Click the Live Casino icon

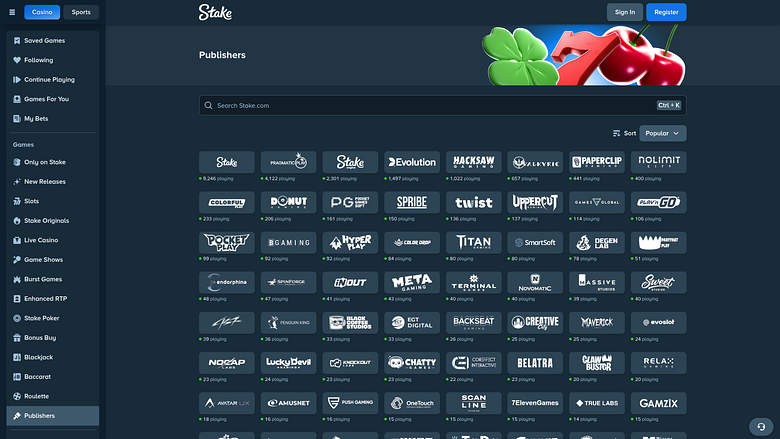(x=17, y=240)
